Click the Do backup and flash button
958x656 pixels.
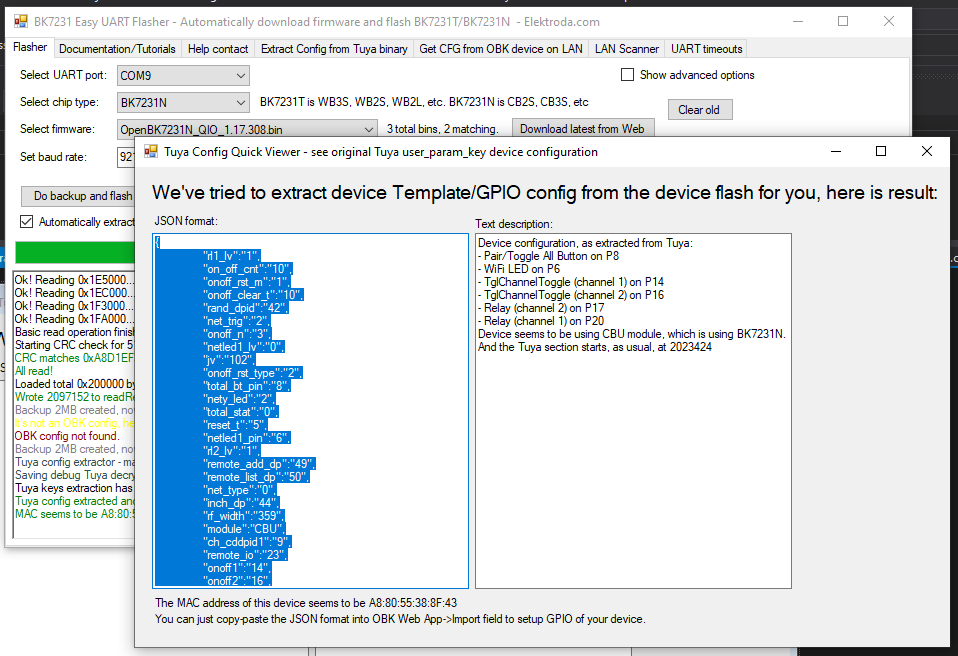(78, 196)
